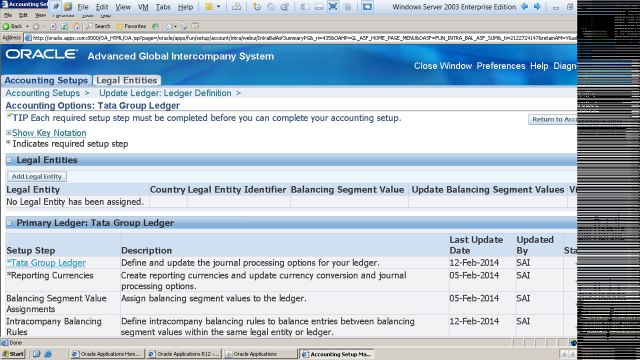The width and height of the screenshot is (640, 360).
Task: Open dropdown arrow beside yellow library icon
Action: tap(218, 7)
